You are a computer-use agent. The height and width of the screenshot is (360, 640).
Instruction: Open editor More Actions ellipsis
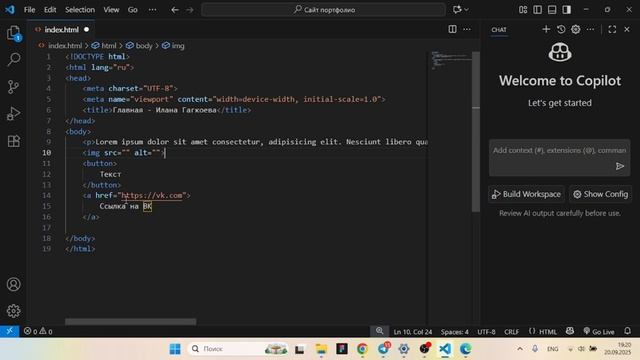[x=467, y=29]
